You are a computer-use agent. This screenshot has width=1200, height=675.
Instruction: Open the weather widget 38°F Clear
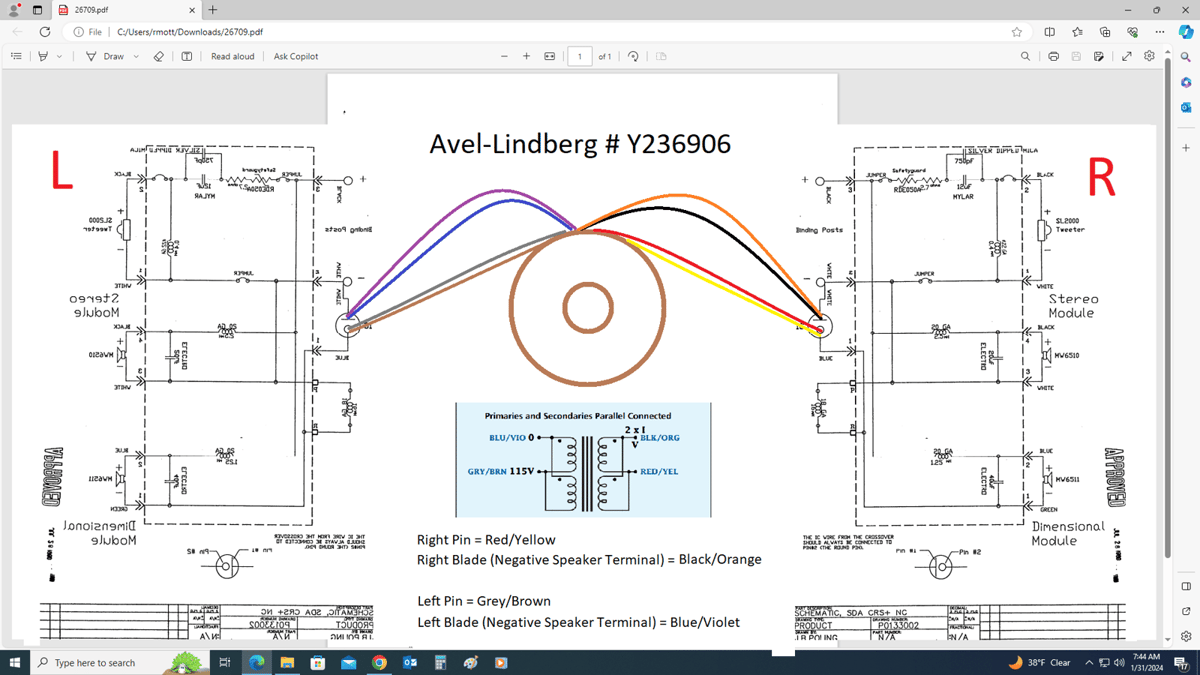tap(1039, 663)
